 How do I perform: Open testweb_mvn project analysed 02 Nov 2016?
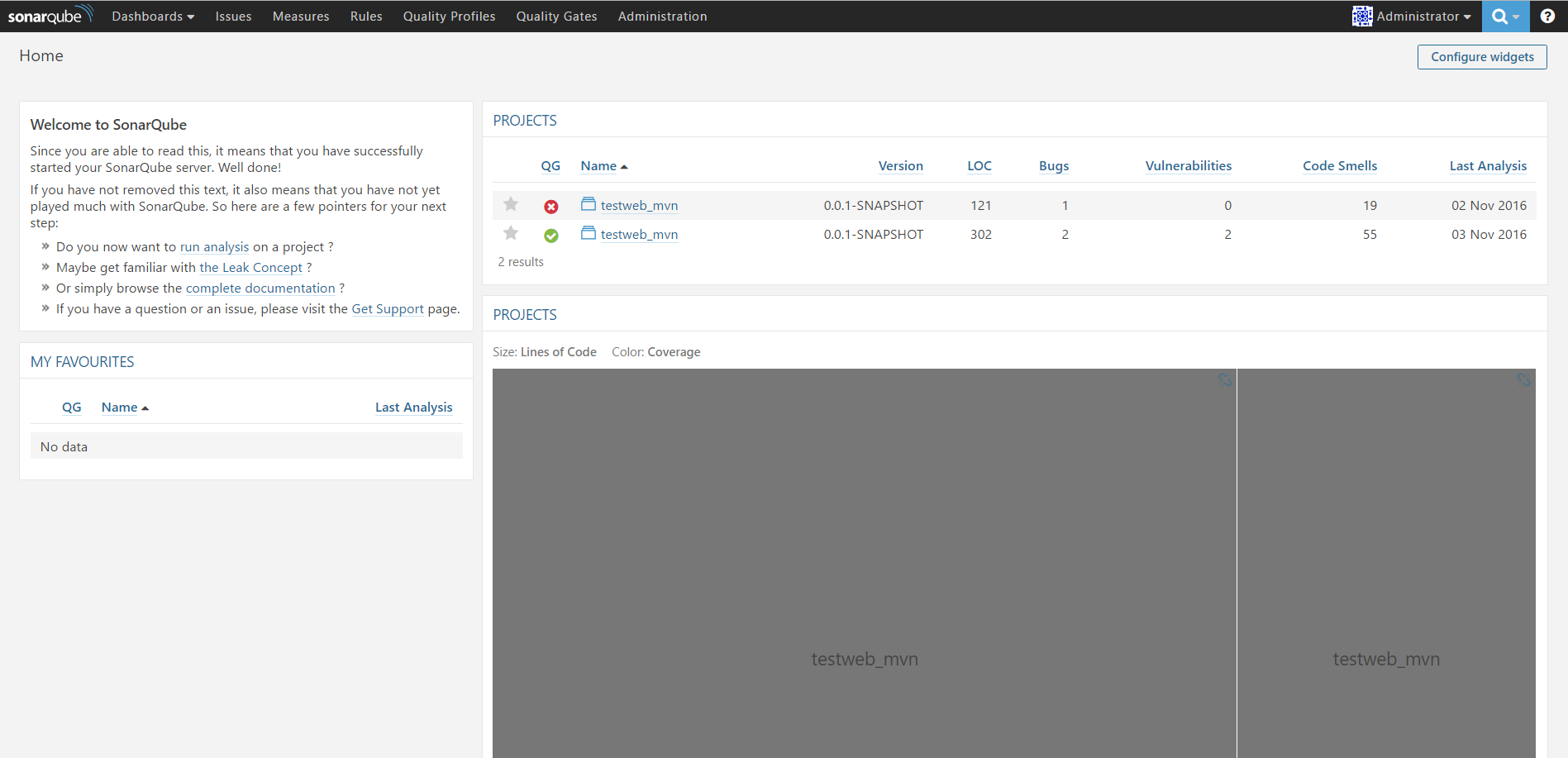pyautogui.click(x=639, y=206)
